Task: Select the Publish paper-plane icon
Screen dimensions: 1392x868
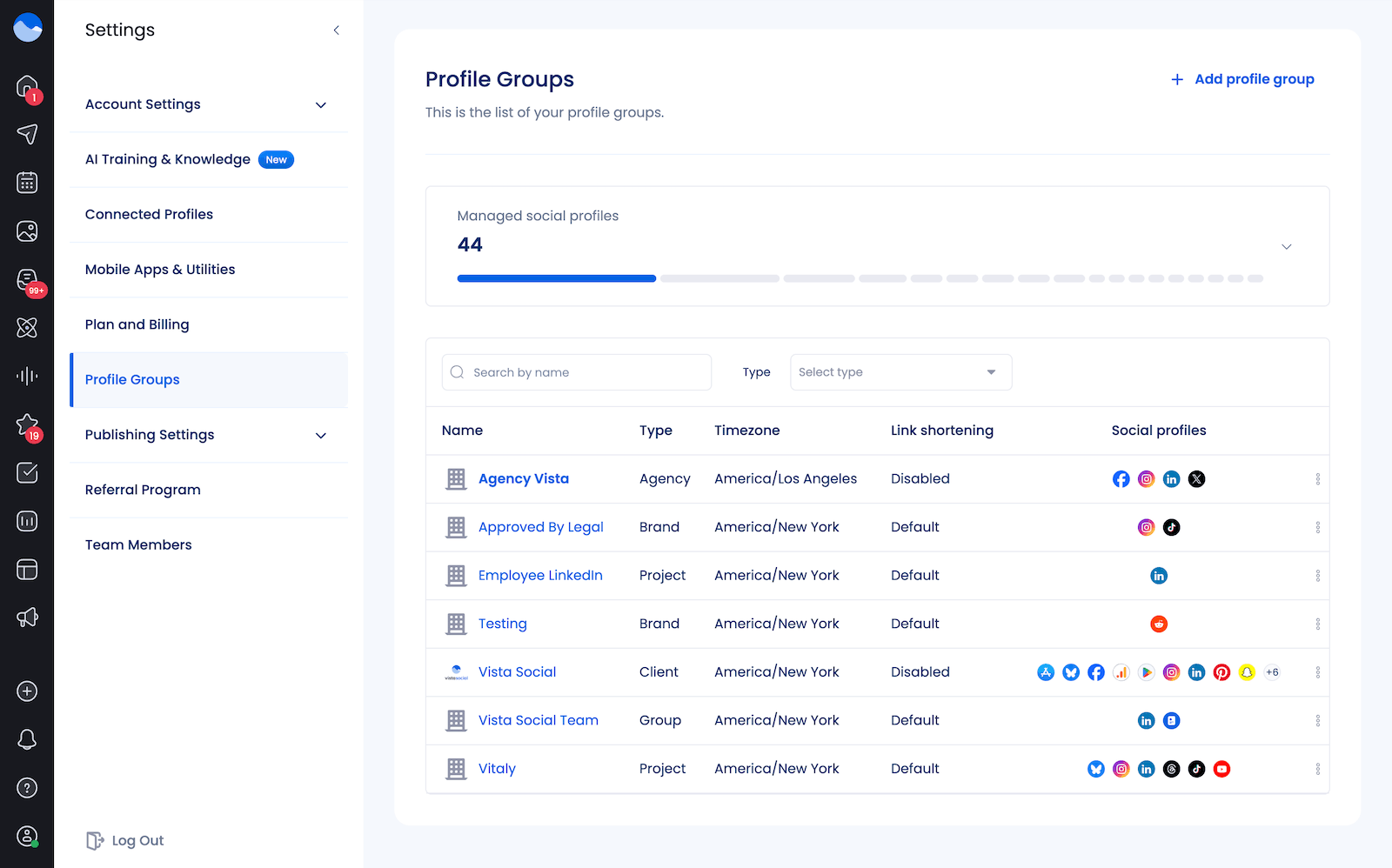Action: pyautogui.click(x=27, y=134)
